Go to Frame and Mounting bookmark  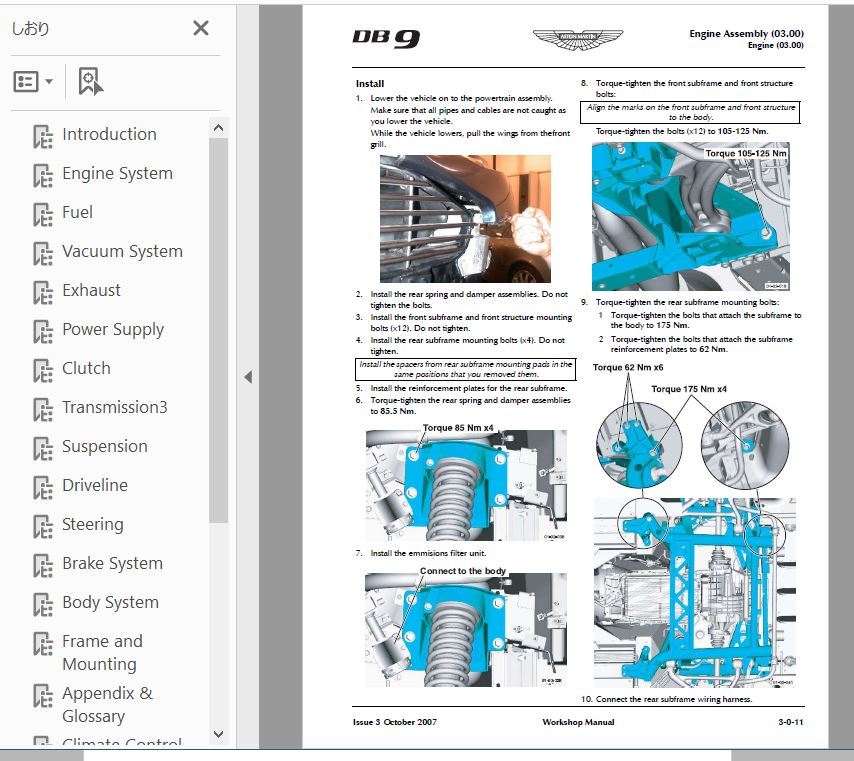tap(102, 653)
